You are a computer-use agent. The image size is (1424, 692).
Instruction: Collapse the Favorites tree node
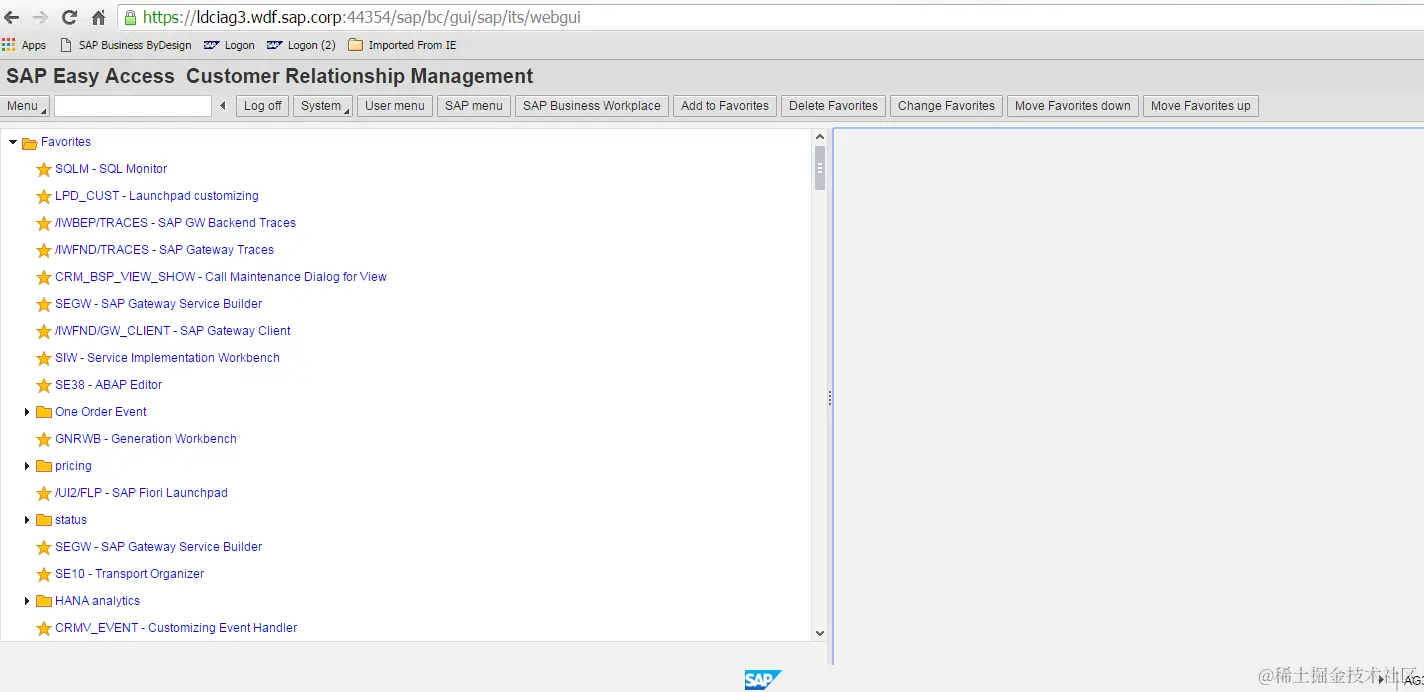point(13,143)
